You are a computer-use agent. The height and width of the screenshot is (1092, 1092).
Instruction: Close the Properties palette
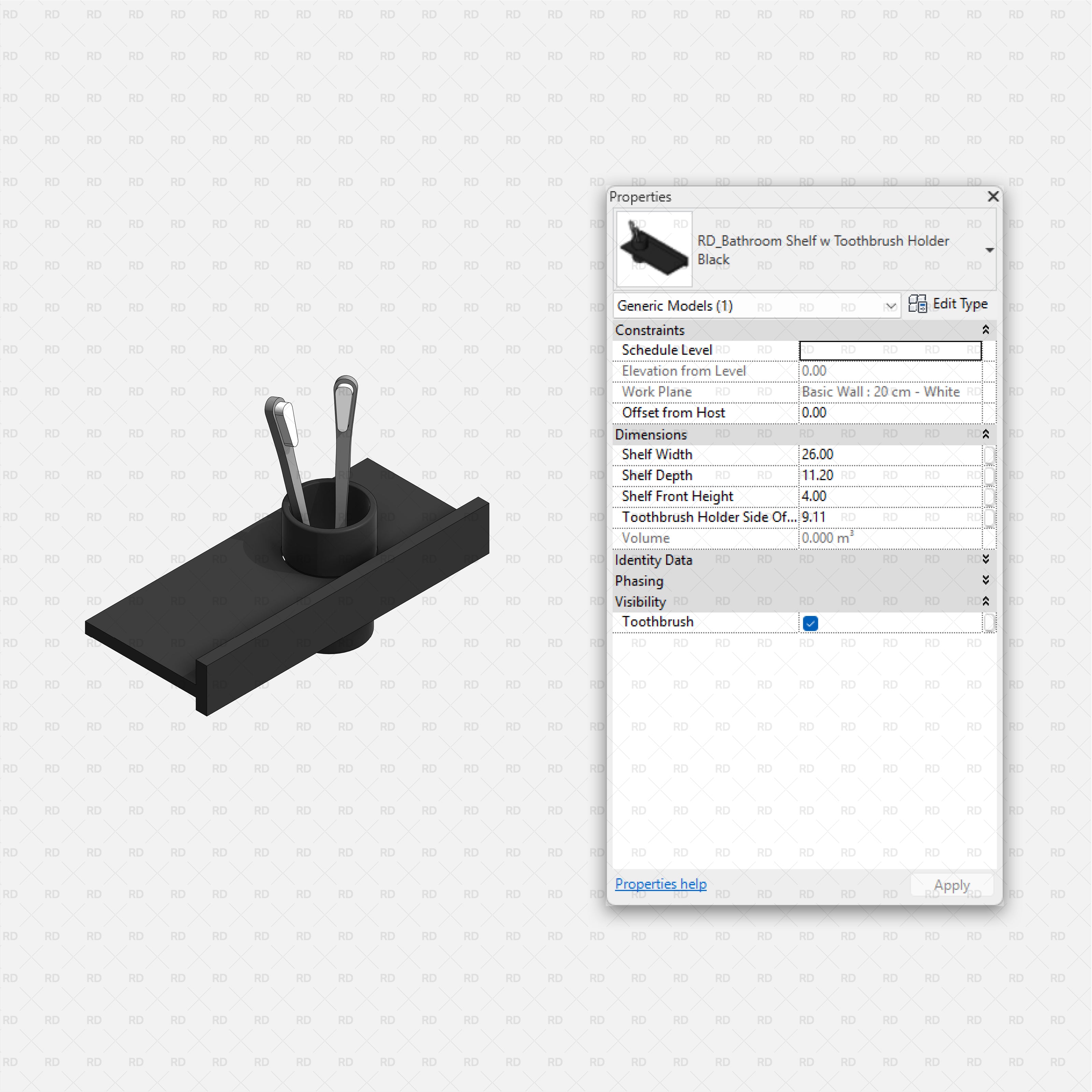coord(993,197)
